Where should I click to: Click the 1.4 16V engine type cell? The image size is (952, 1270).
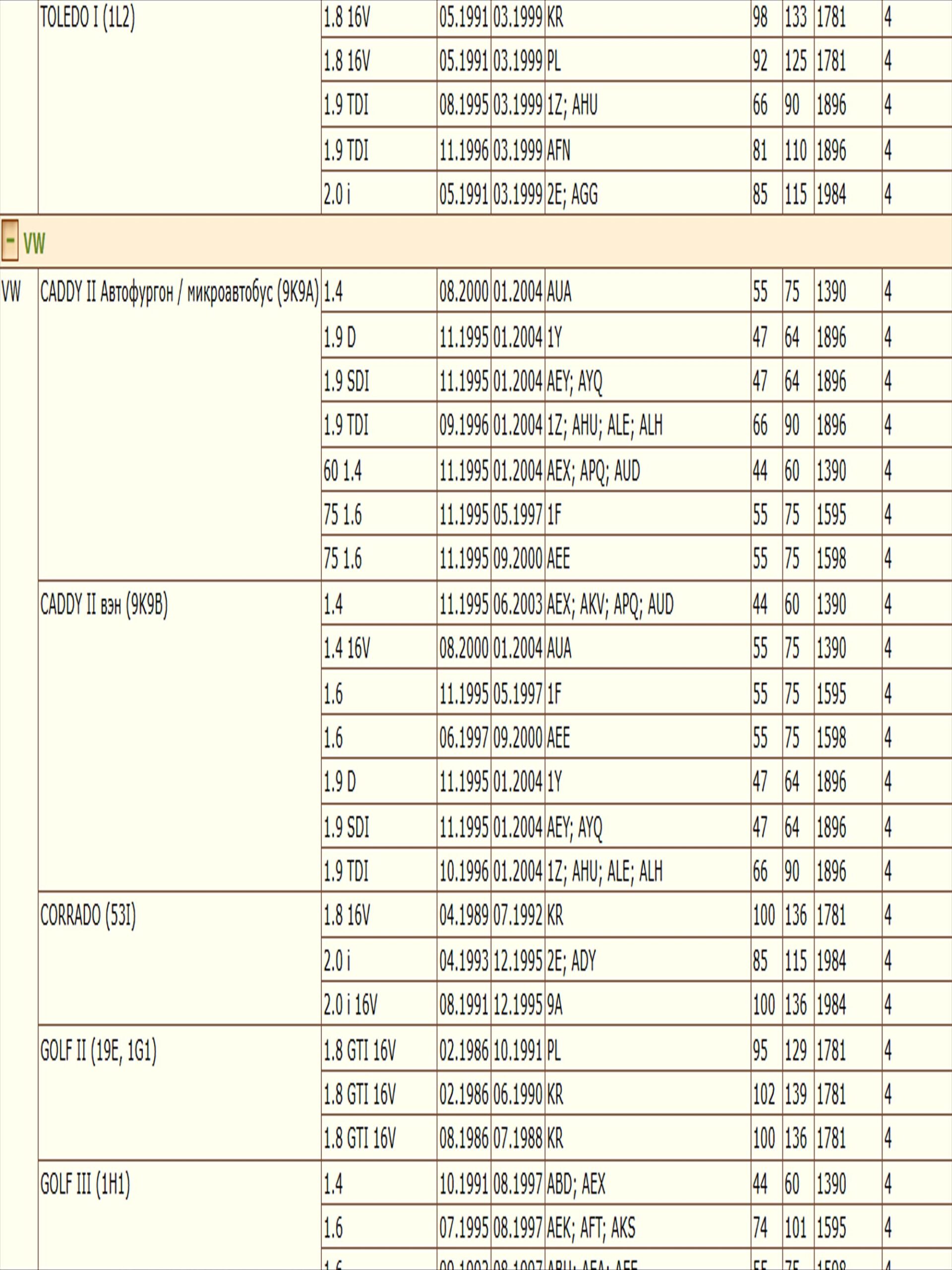tap(347, 648)
